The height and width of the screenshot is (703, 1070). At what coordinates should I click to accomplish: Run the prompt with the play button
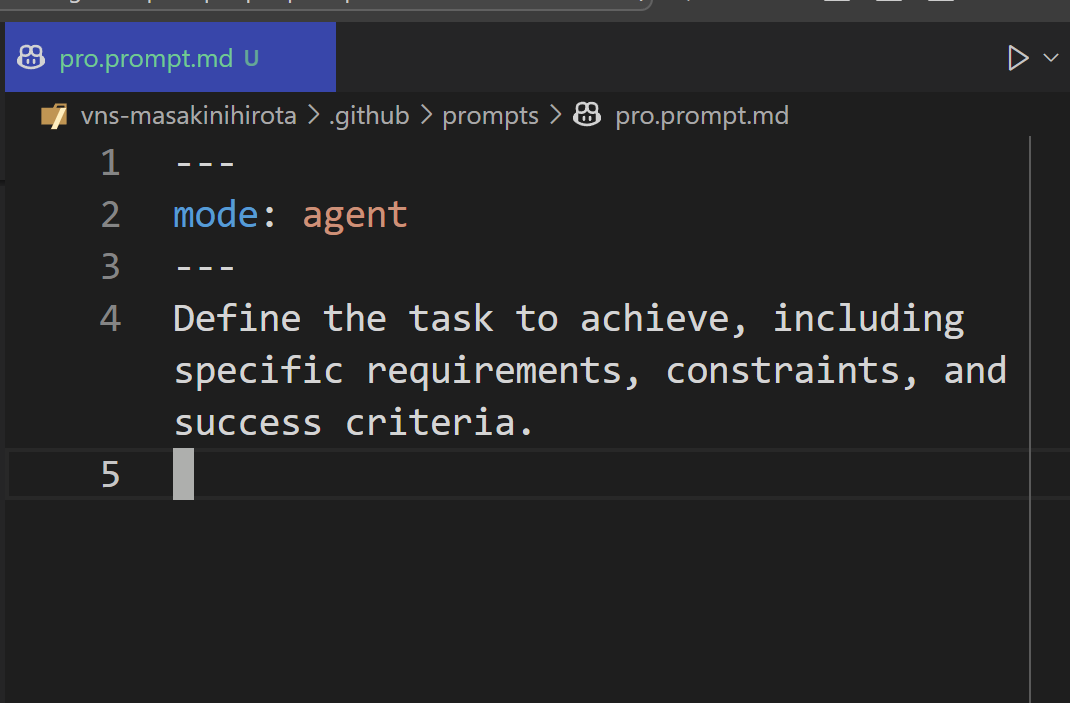(x=1017, y=58)
